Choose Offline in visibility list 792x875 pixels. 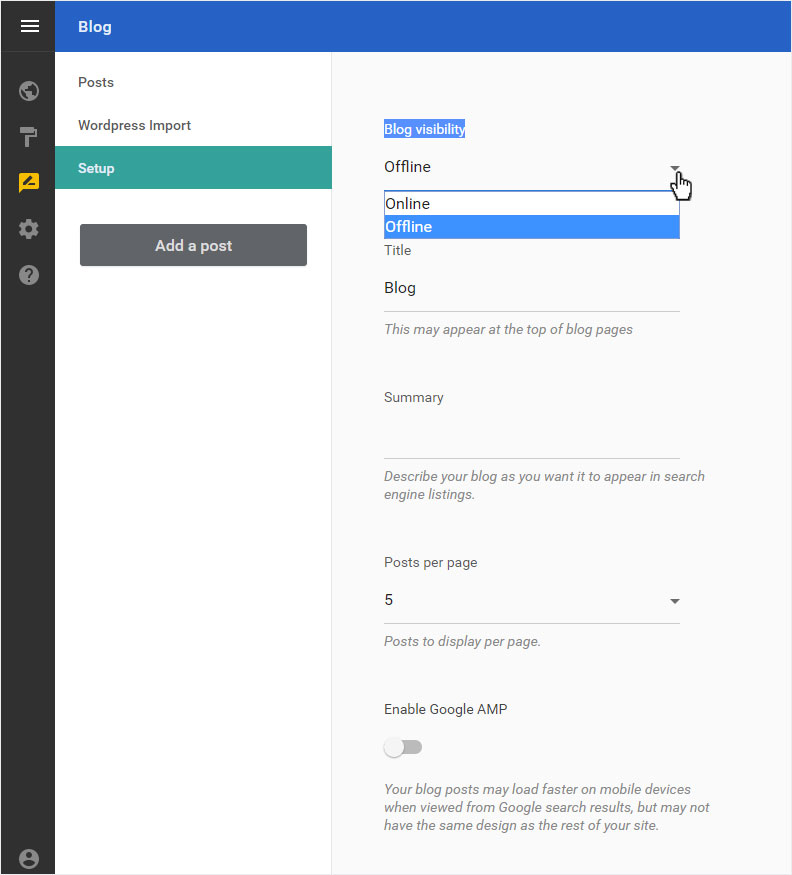coord(532,227)
